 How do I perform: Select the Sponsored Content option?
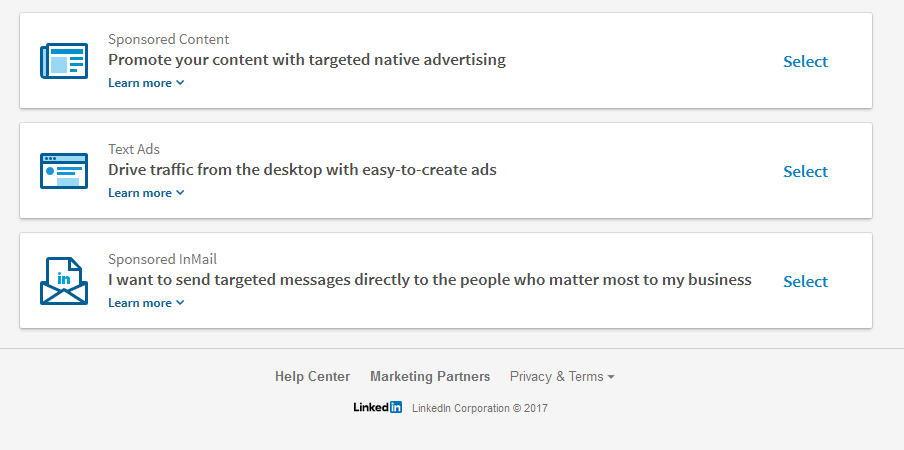805,61
